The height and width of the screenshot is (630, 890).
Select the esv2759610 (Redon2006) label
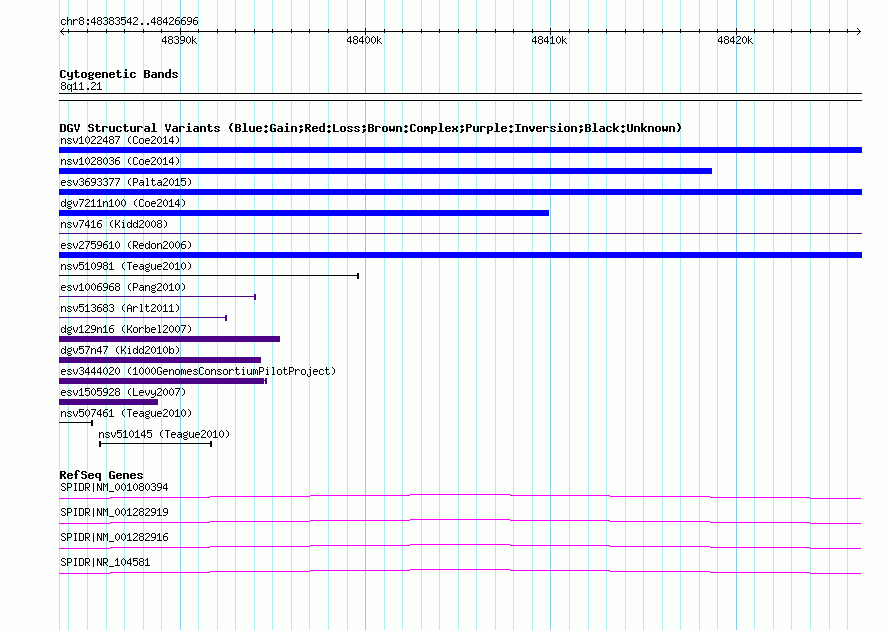[x=126, y=245]
